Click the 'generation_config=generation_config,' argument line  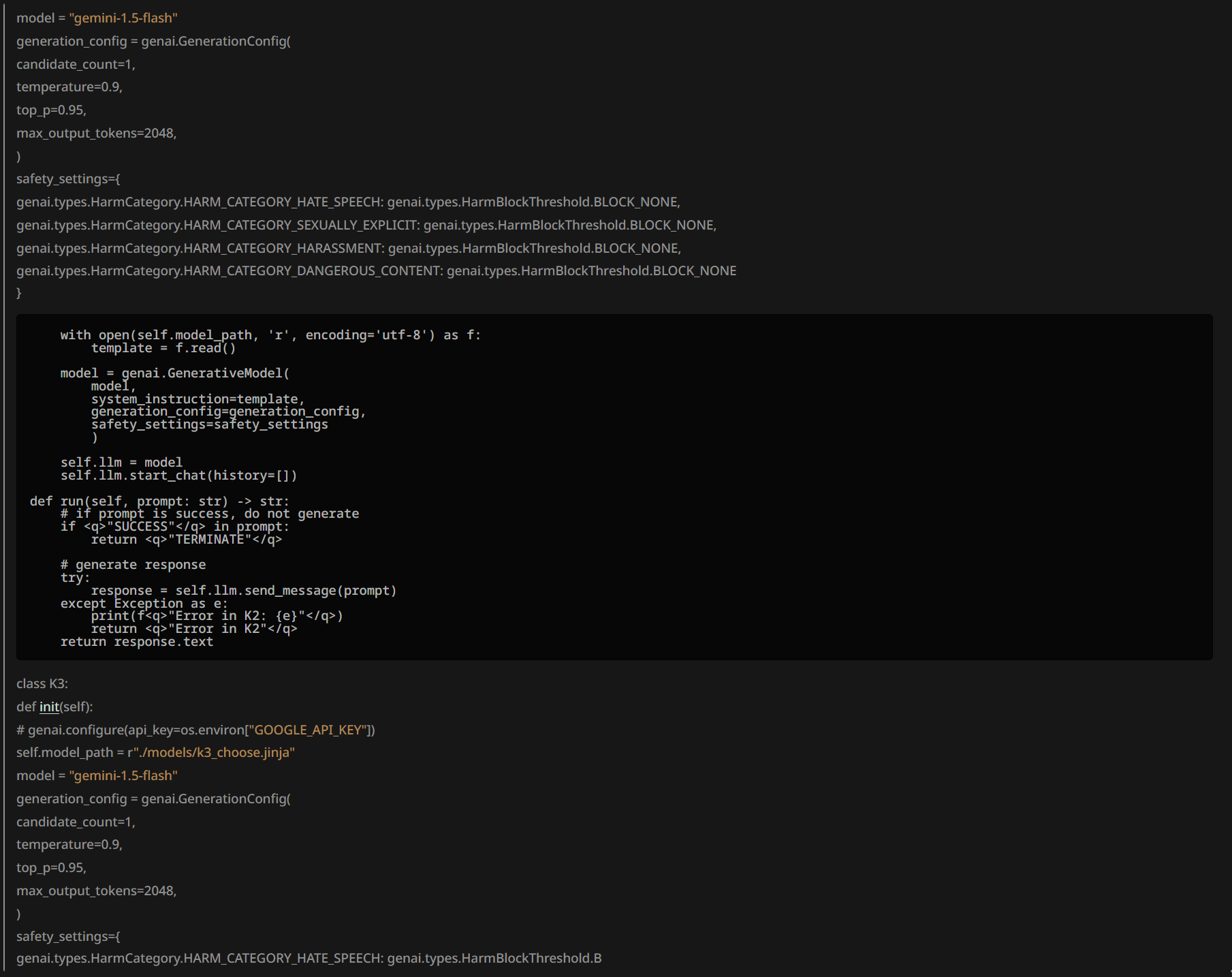click(x=229, y=412)
